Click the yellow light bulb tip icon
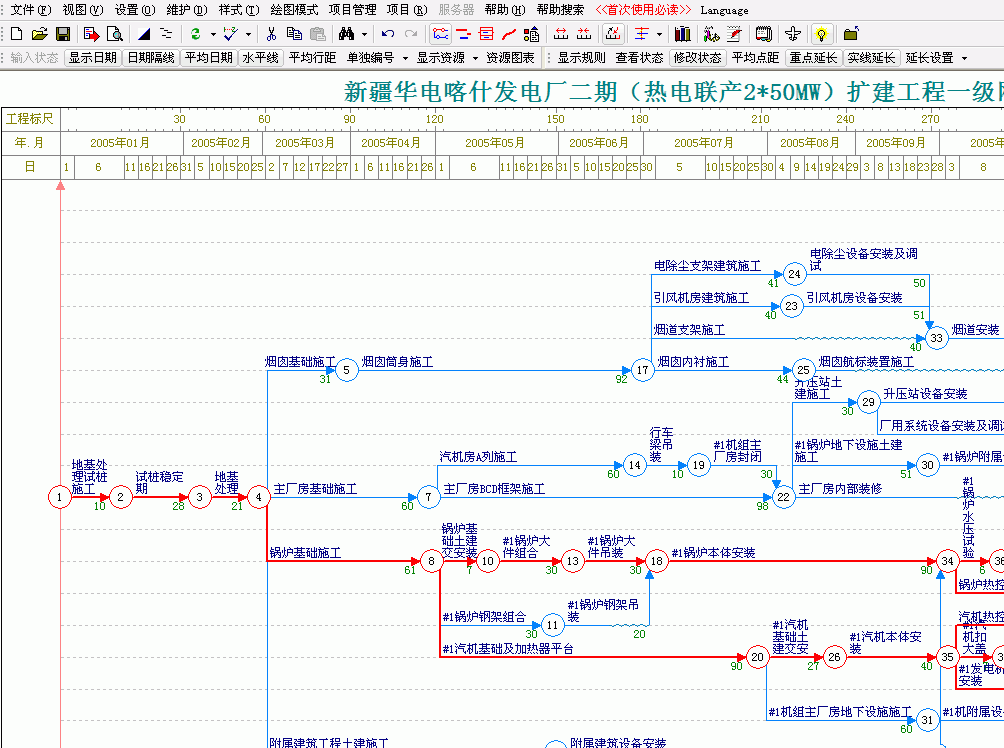The height and width of the screenshot is (748, 1004). (x=822, y=34)
